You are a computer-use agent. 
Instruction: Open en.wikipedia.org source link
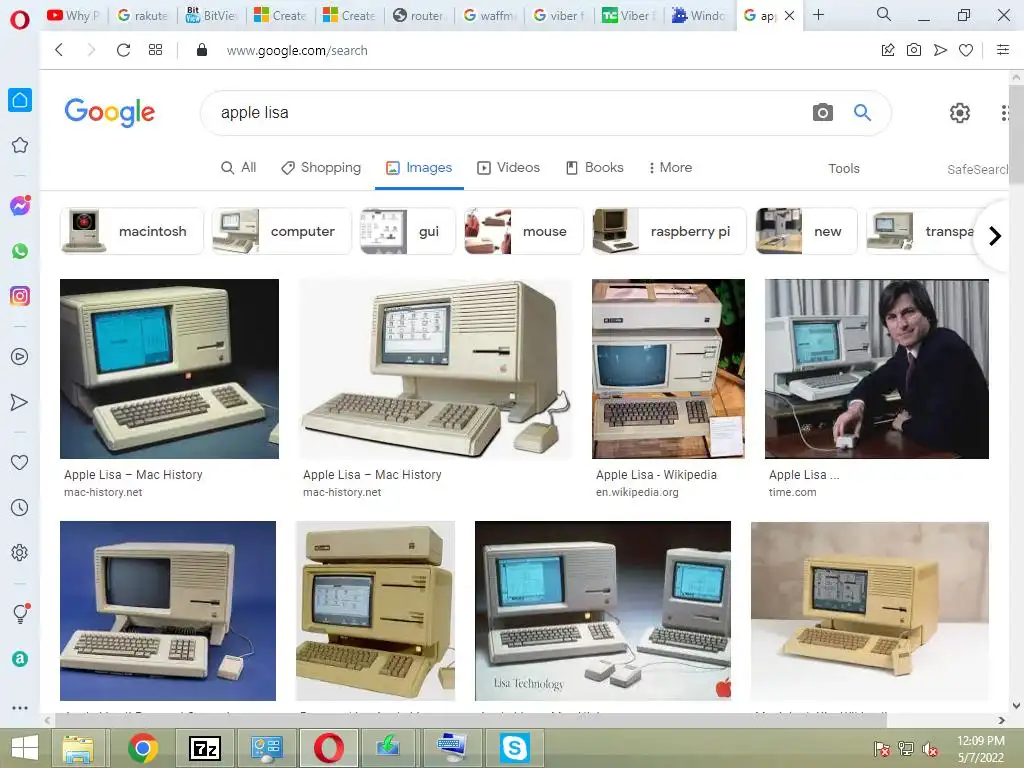tap(637, 492)
